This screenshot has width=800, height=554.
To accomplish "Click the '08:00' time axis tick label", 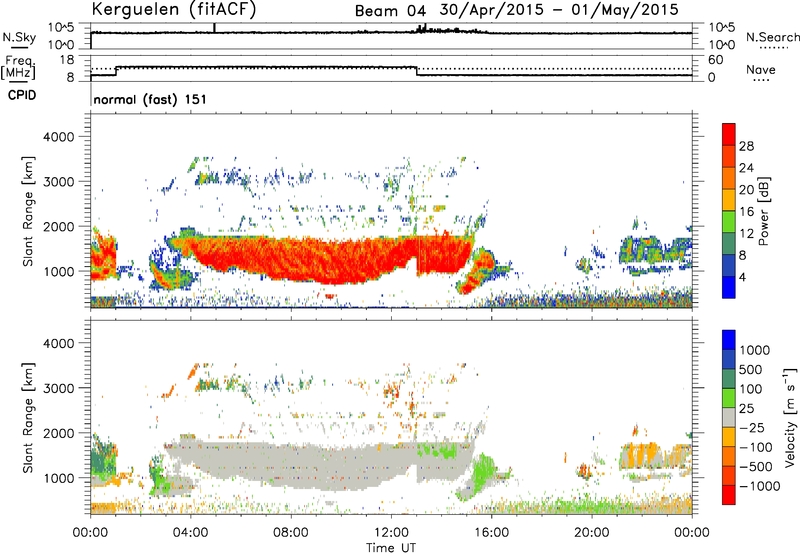I will (291, 533).
